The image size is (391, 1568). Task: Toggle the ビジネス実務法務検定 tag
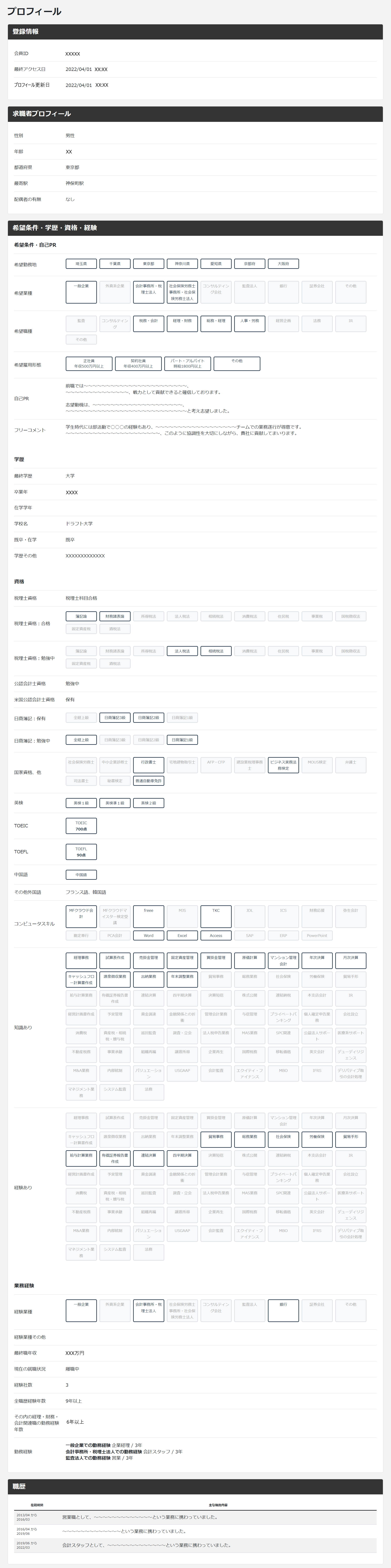pos(283,765)
